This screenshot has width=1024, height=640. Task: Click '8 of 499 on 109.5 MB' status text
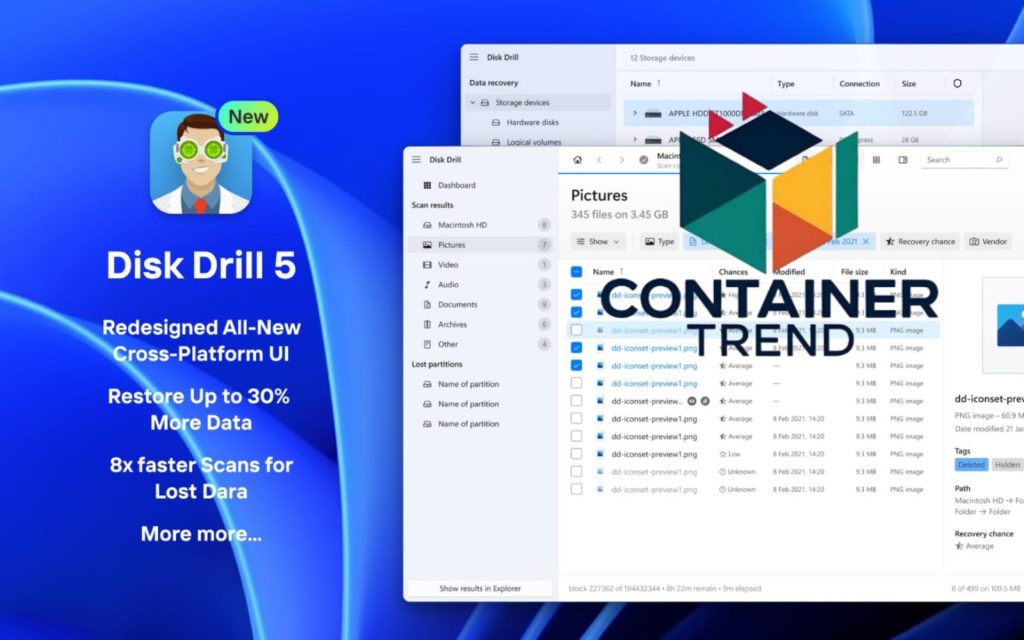pos(985,588)
